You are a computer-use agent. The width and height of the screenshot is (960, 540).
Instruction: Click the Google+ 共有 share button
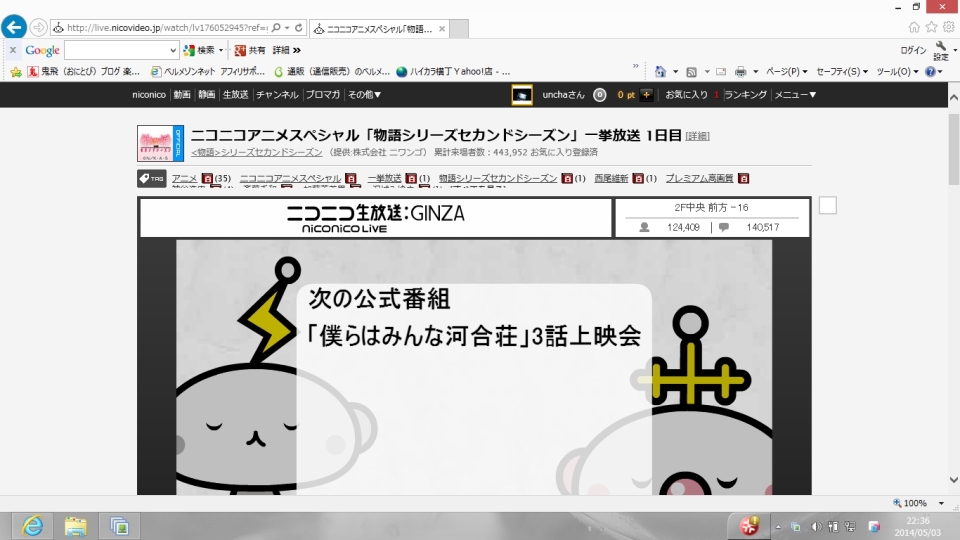250,50
